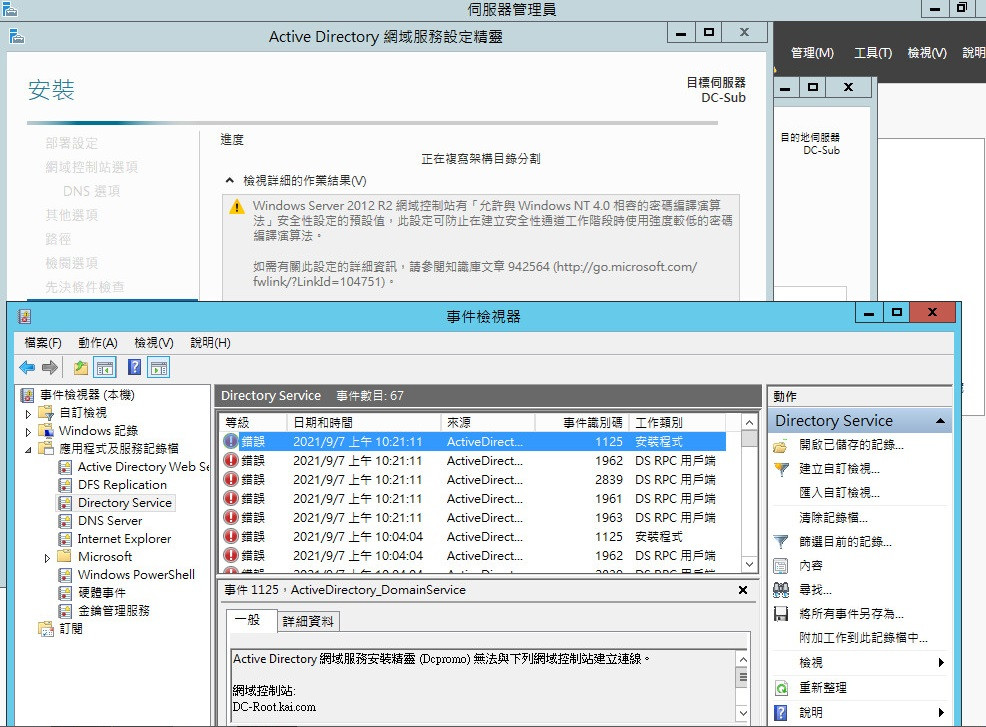Click the error icon of event 2839 row
This screenshot has height=727, width=986.
pyautogui.click(x=231, y=479)
